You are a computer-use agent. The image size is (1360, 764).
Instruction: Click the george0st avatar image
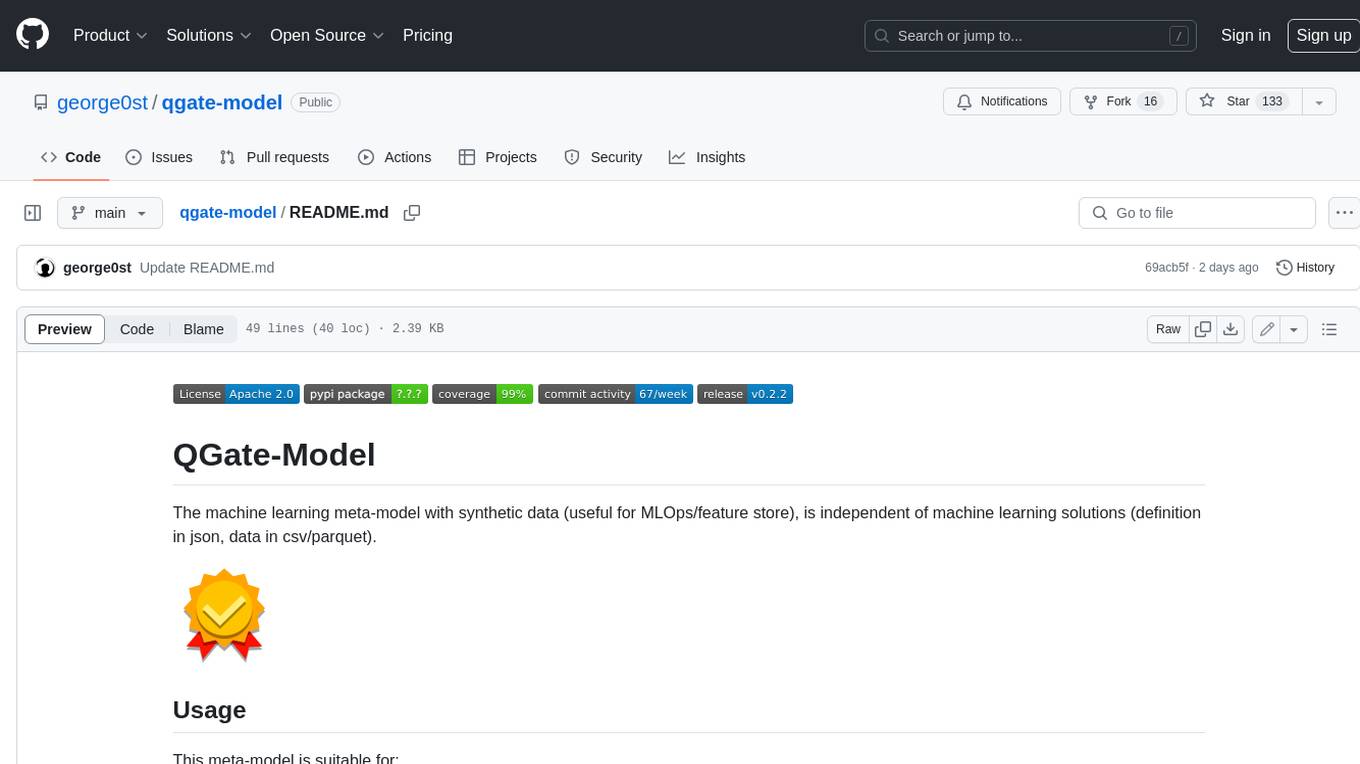click(x=45, y=268)
